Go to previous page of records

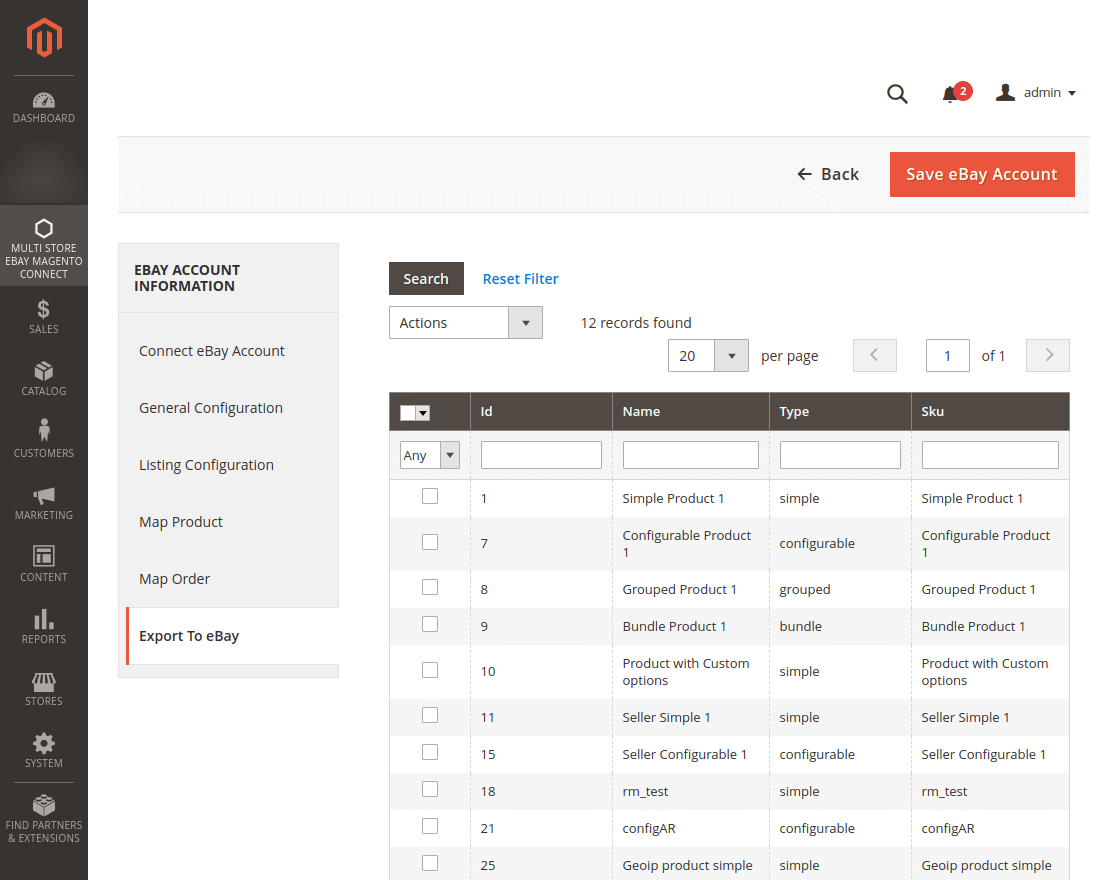coord(874,355)
